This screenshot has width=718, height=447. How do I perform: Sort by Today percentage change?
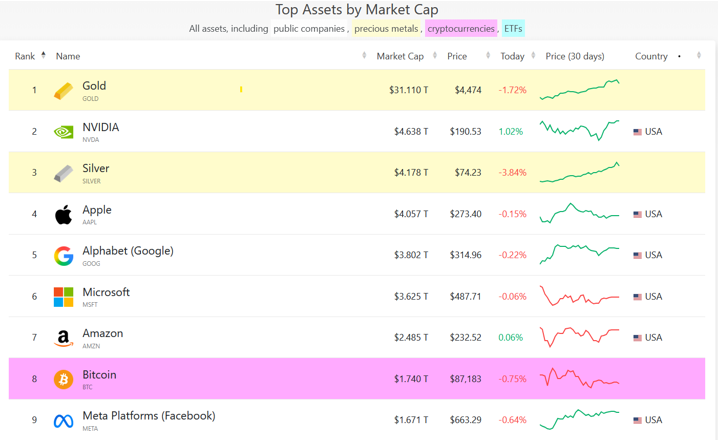(512, 56)
